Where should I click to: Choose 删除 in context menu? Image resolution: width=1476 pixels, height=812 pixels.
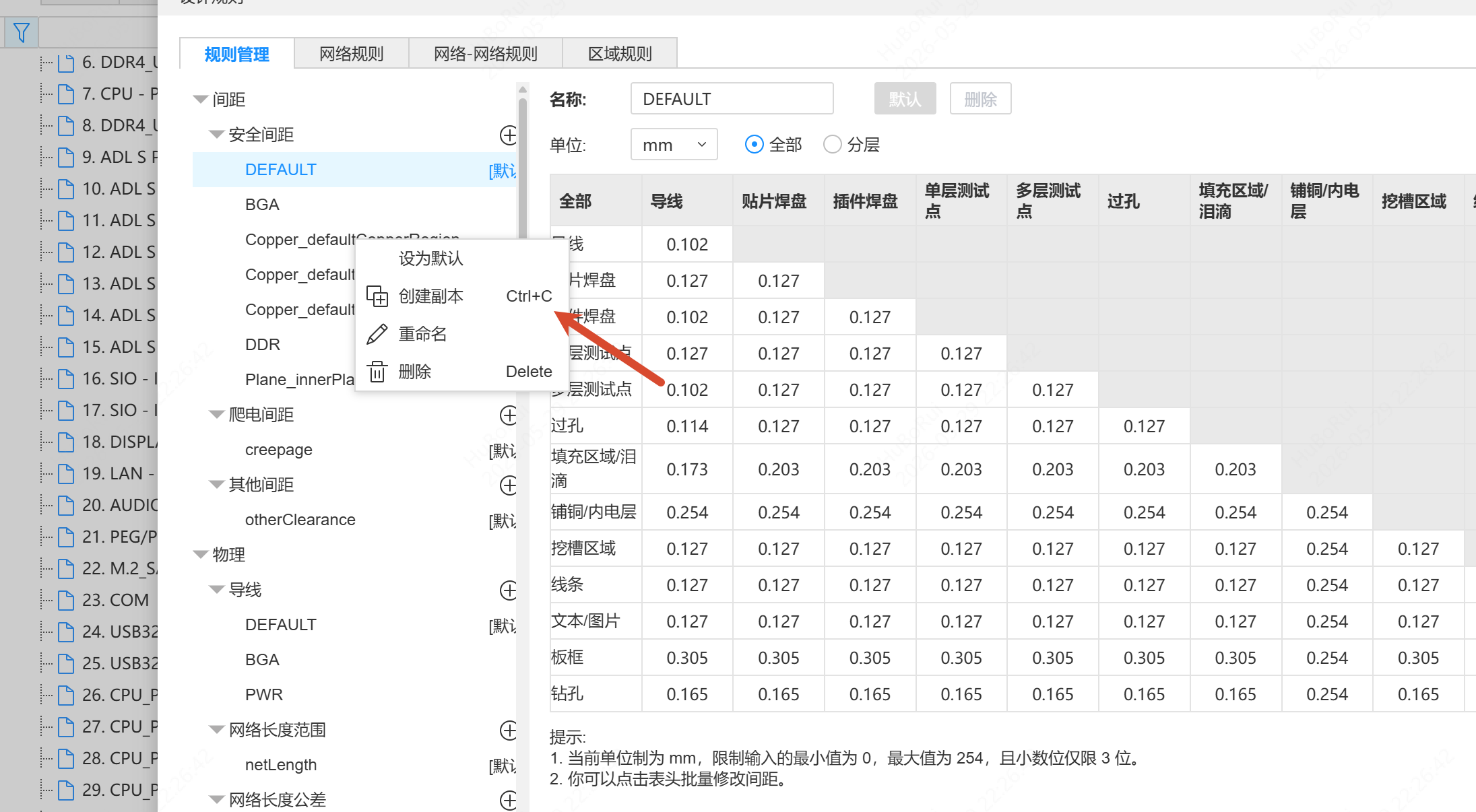pos(462,372)
